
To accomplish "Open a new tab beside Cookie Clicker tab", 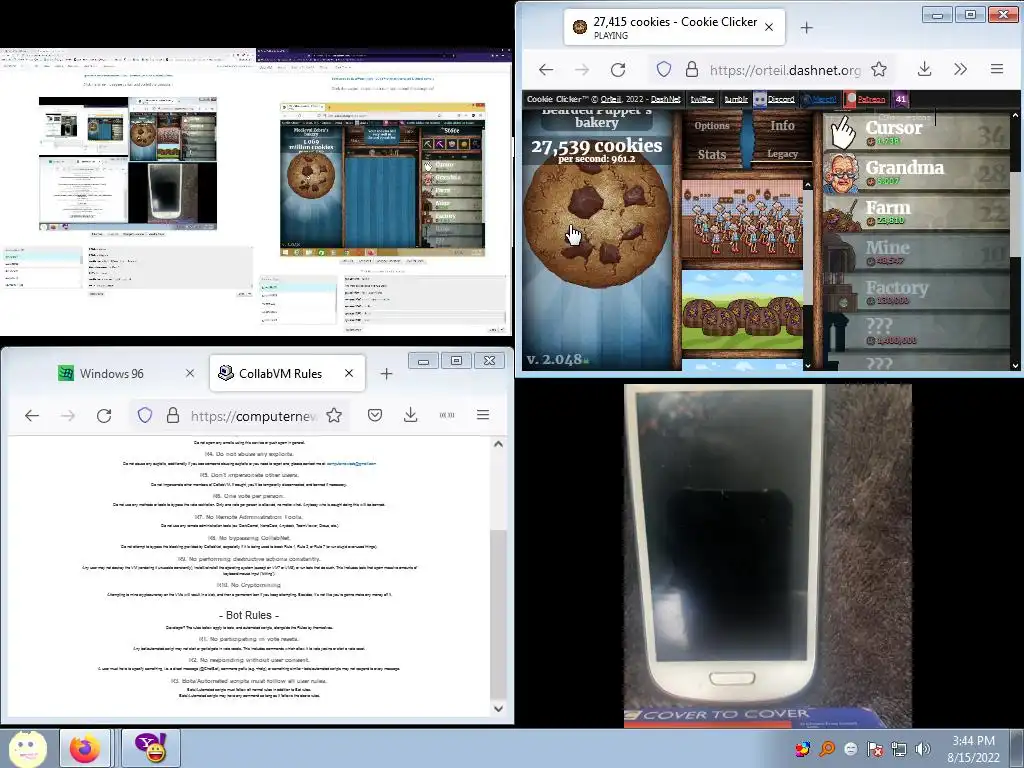I will pos(807,27).
